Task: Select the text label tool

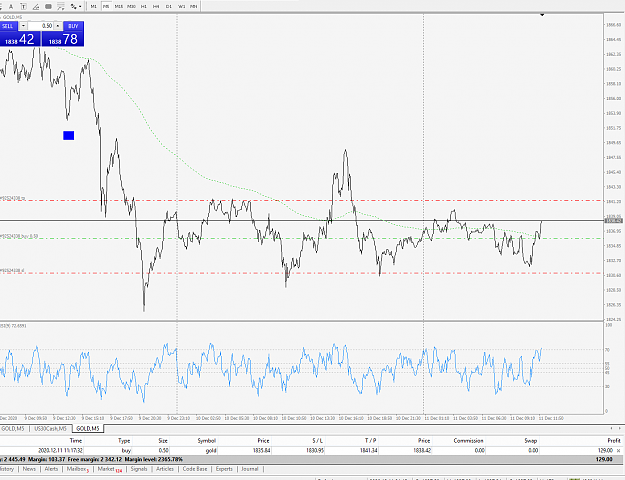Action: (24, 6)
